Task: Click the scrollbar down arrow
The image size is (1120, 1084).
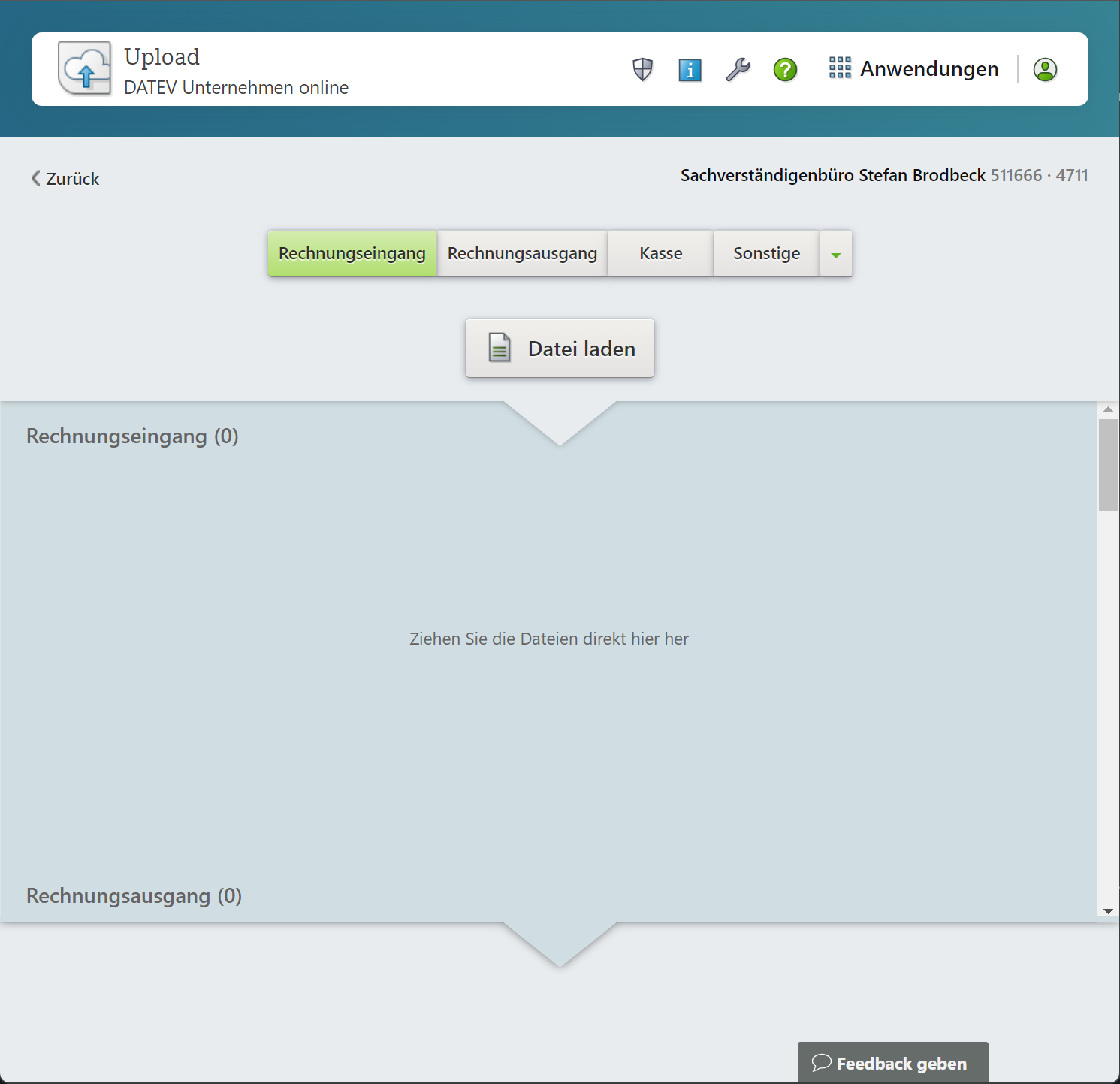Action: [1108, 911]
